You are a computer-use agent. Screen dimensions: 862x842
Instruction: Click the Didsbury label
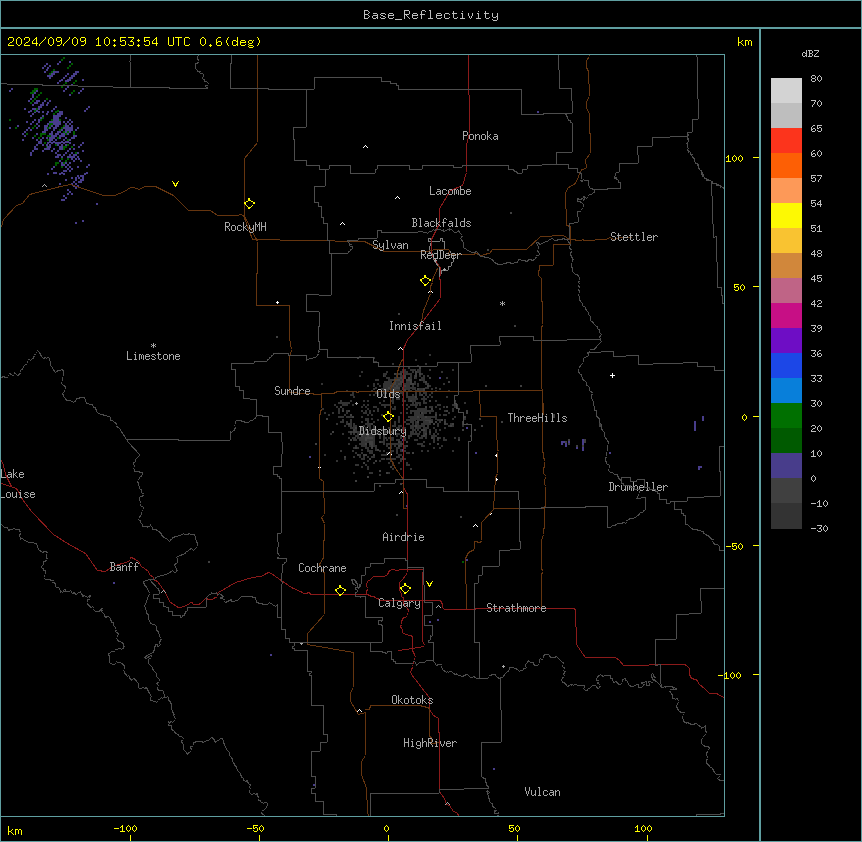coord(383,431)
